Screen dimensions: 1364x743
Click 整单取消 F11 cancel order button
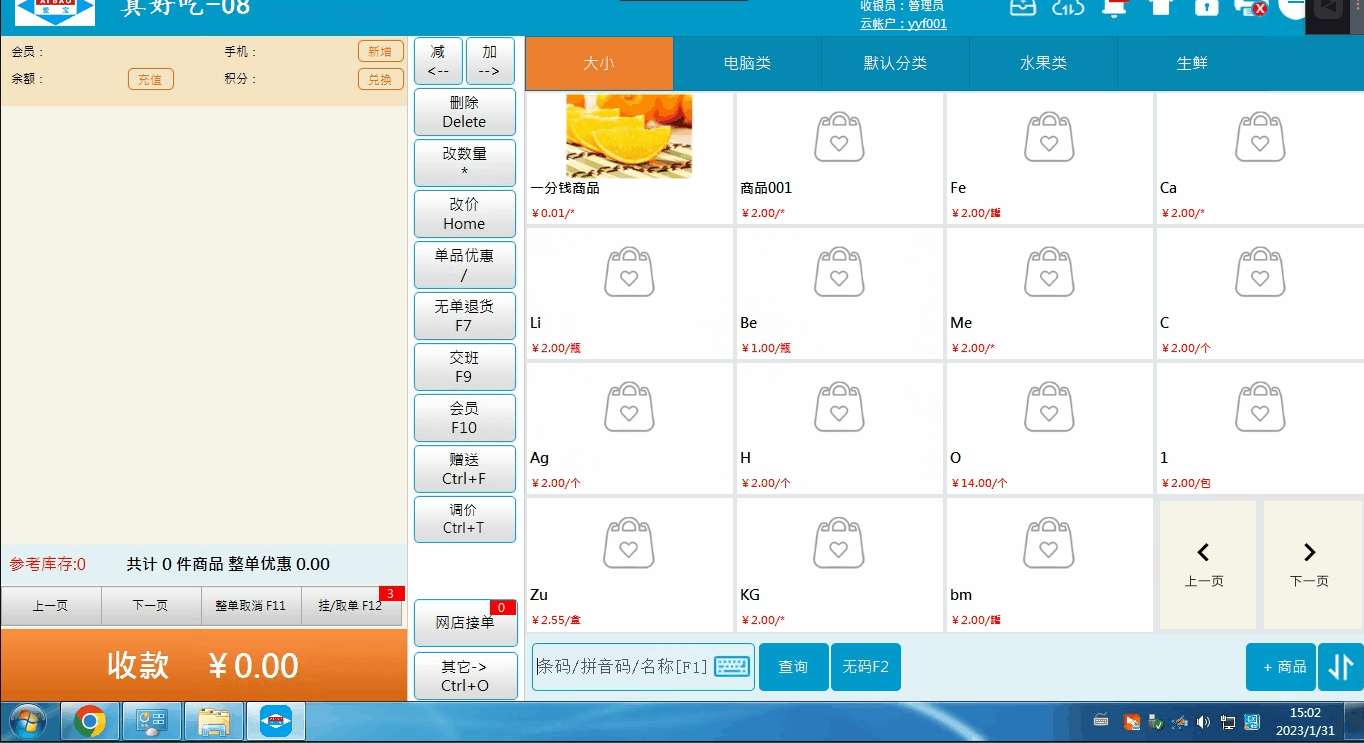(x=251, y=606)
